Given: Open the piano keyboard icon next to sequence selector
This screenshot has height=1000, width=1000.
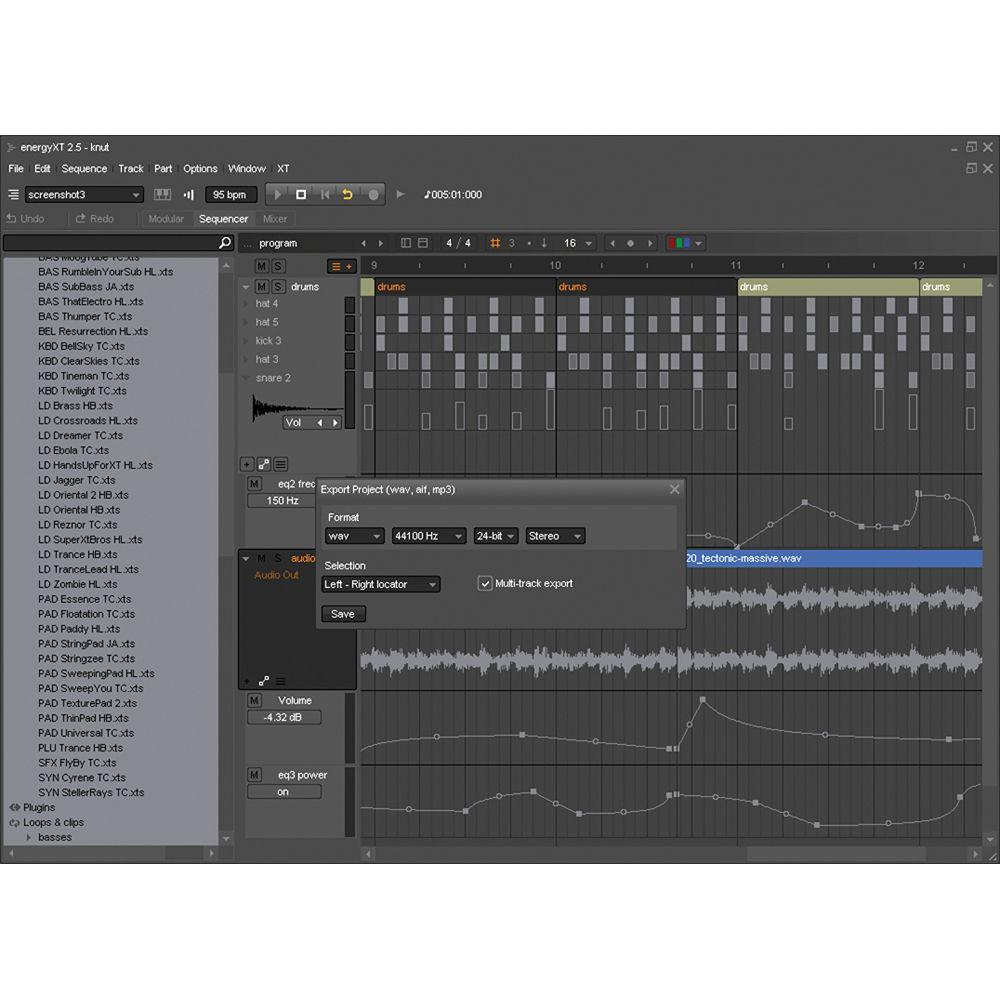Looking at the screenshot, I should pyautogui.click(x=162, y=194).
